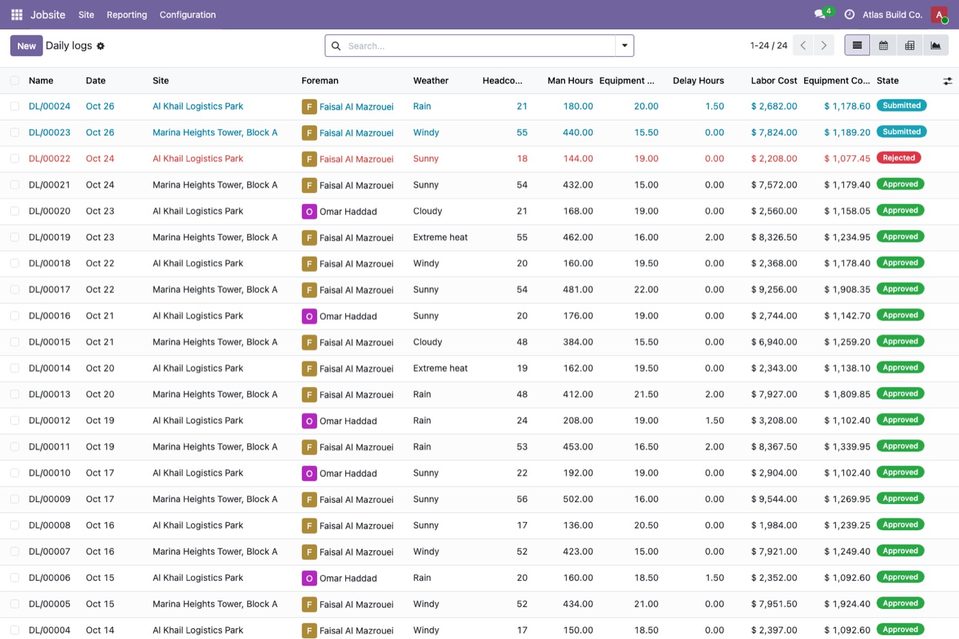The width and height of the screenshot is (959, 639).
Task: Sort by Site column header
Action: pyautogui.click(x=160, y=81)
